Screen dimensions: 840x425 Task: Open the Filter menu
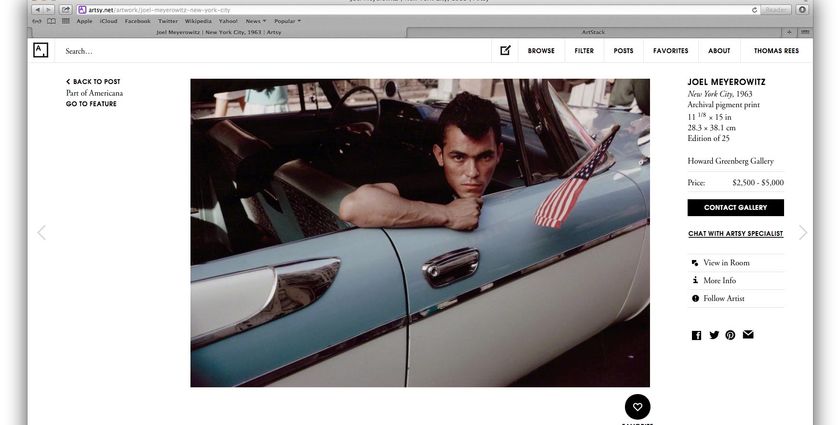point(584,50)
